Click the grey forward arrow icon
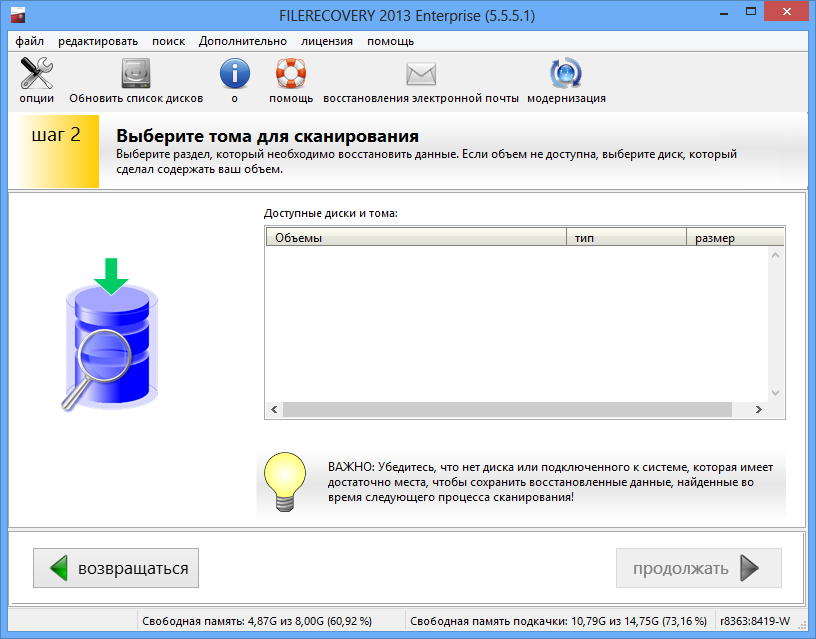Screen dimensions: 816x639 749,568
